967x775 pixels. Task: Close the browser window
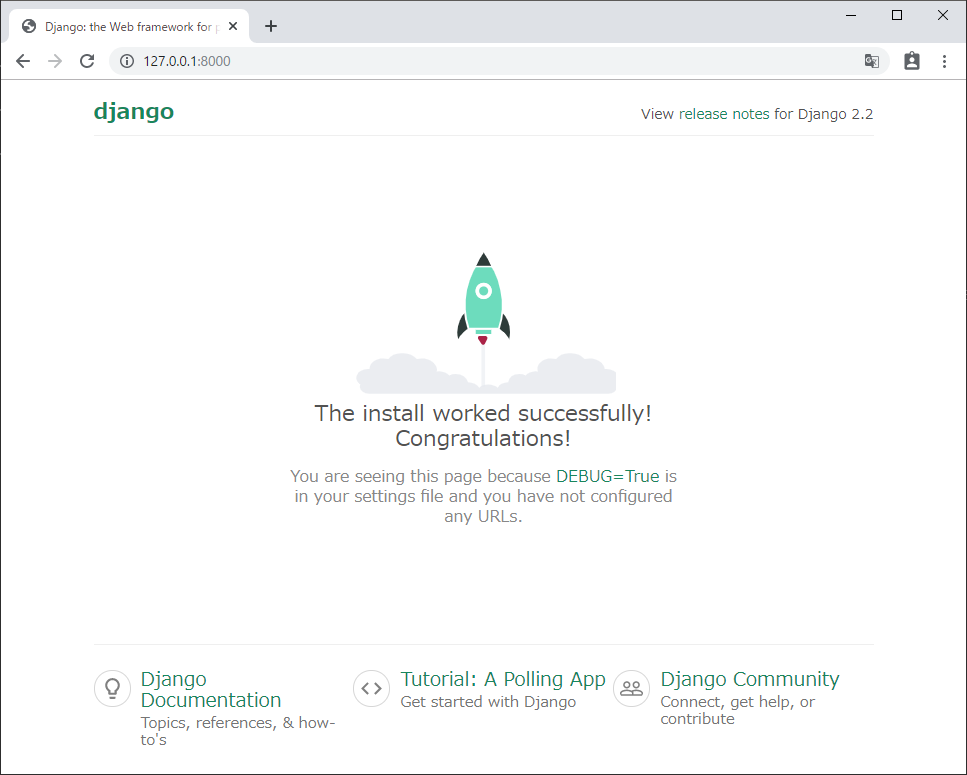942,15
